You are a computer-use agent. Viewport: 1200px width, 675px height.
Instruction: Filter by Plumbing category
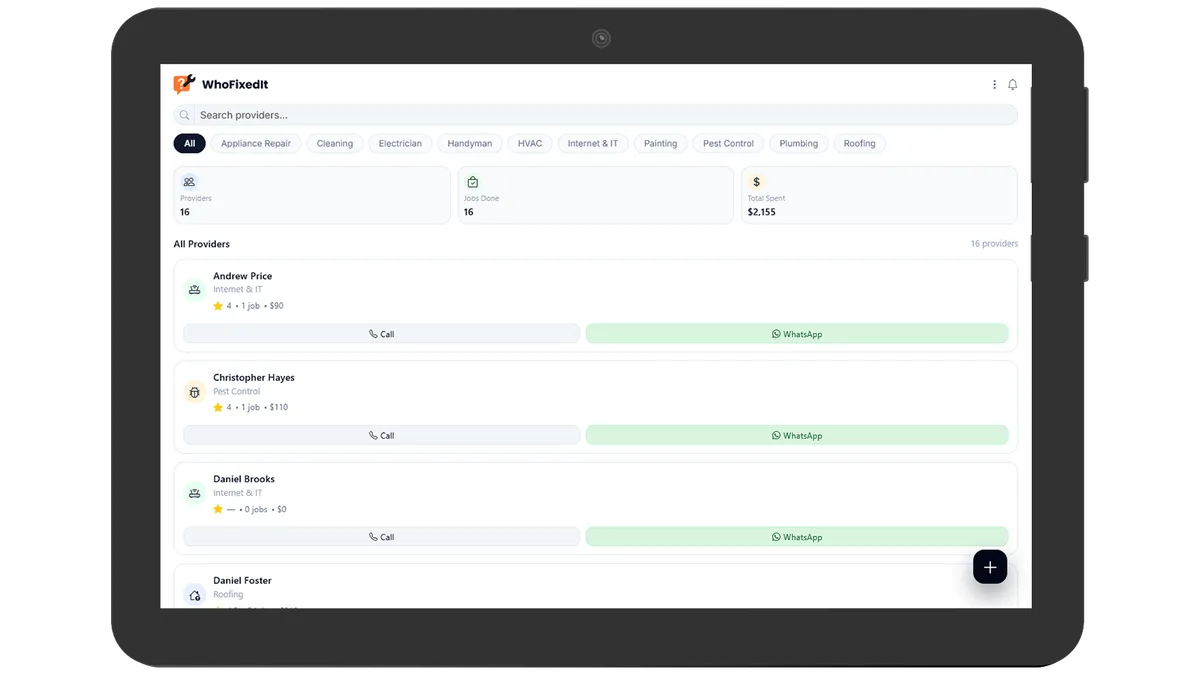point(799,143)
